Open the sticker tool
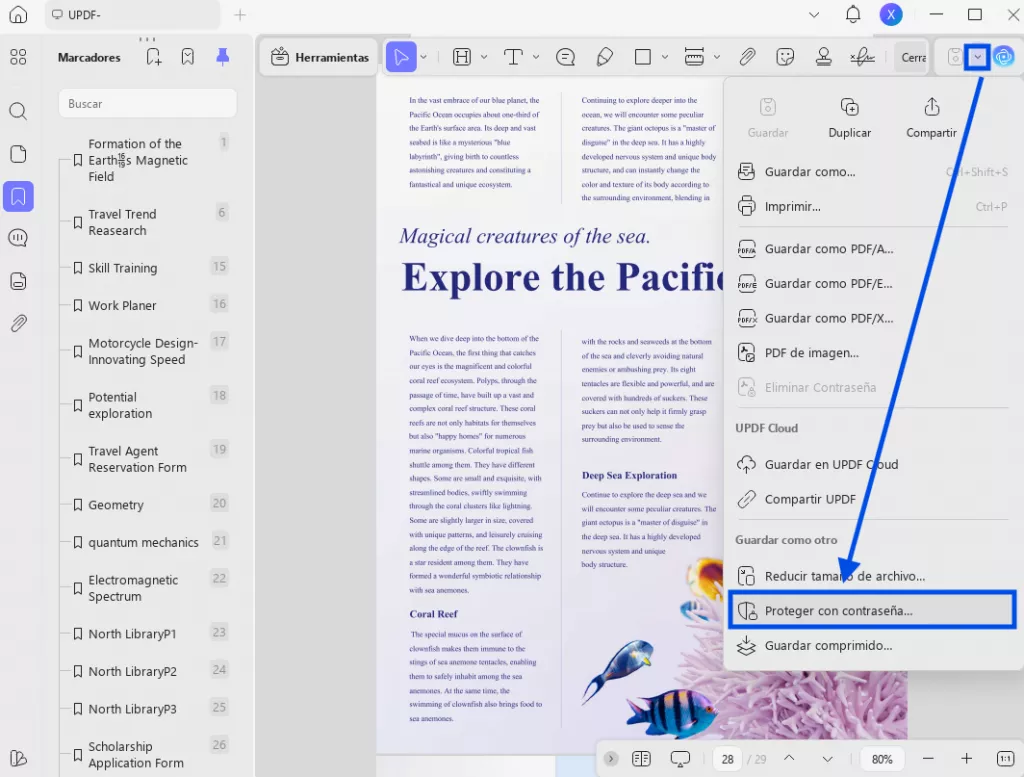1024x777 pixels. pos(786,57)
